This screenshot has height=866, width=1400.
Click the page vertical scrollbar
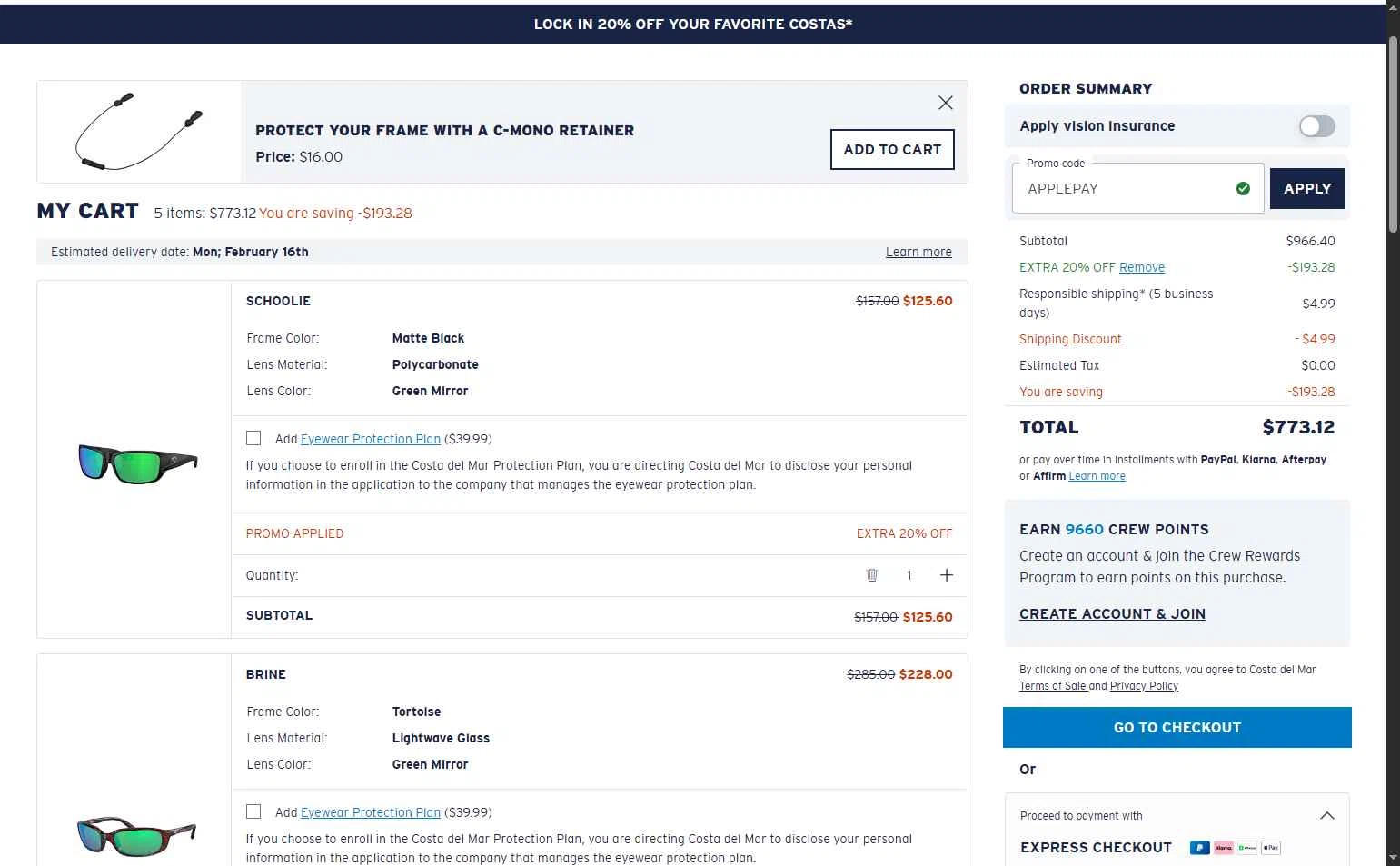(1393, 136)
